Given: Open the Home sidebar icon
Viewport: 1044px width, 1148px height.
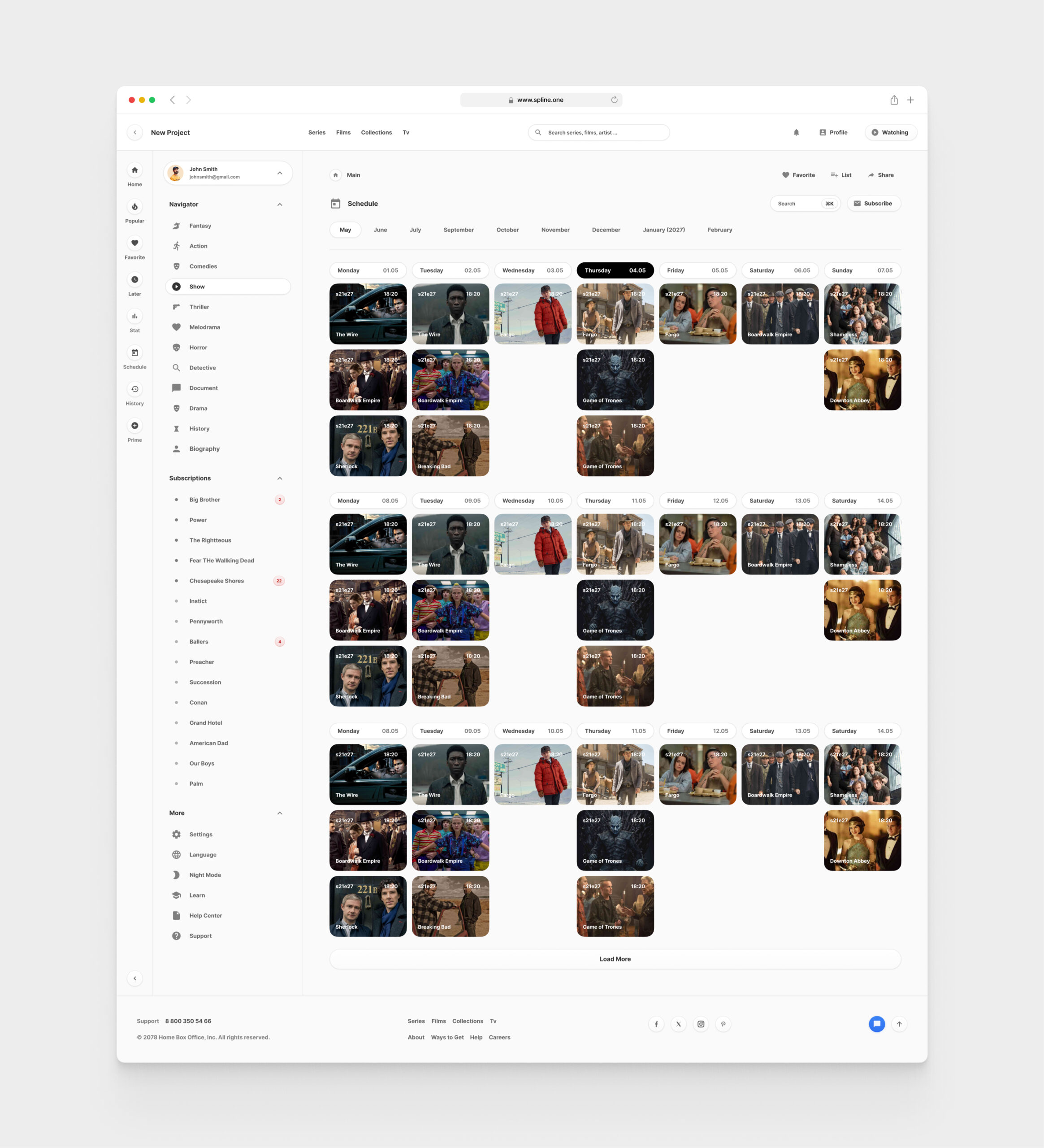Looking at the screenshot, I should (134, 170).
